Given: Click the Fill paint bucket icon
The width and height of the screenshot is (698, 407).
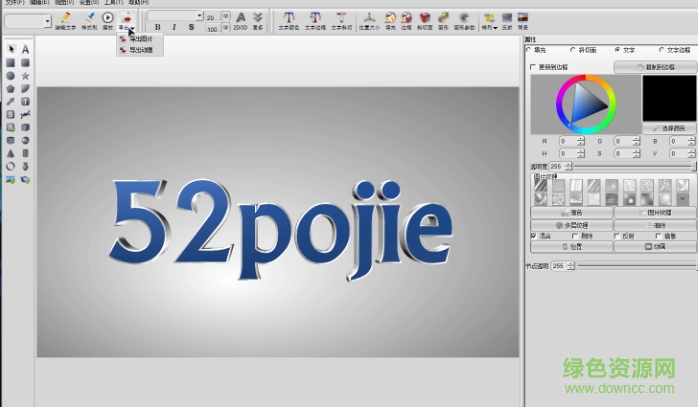Looking at the screenshot, I should [390, 18].
